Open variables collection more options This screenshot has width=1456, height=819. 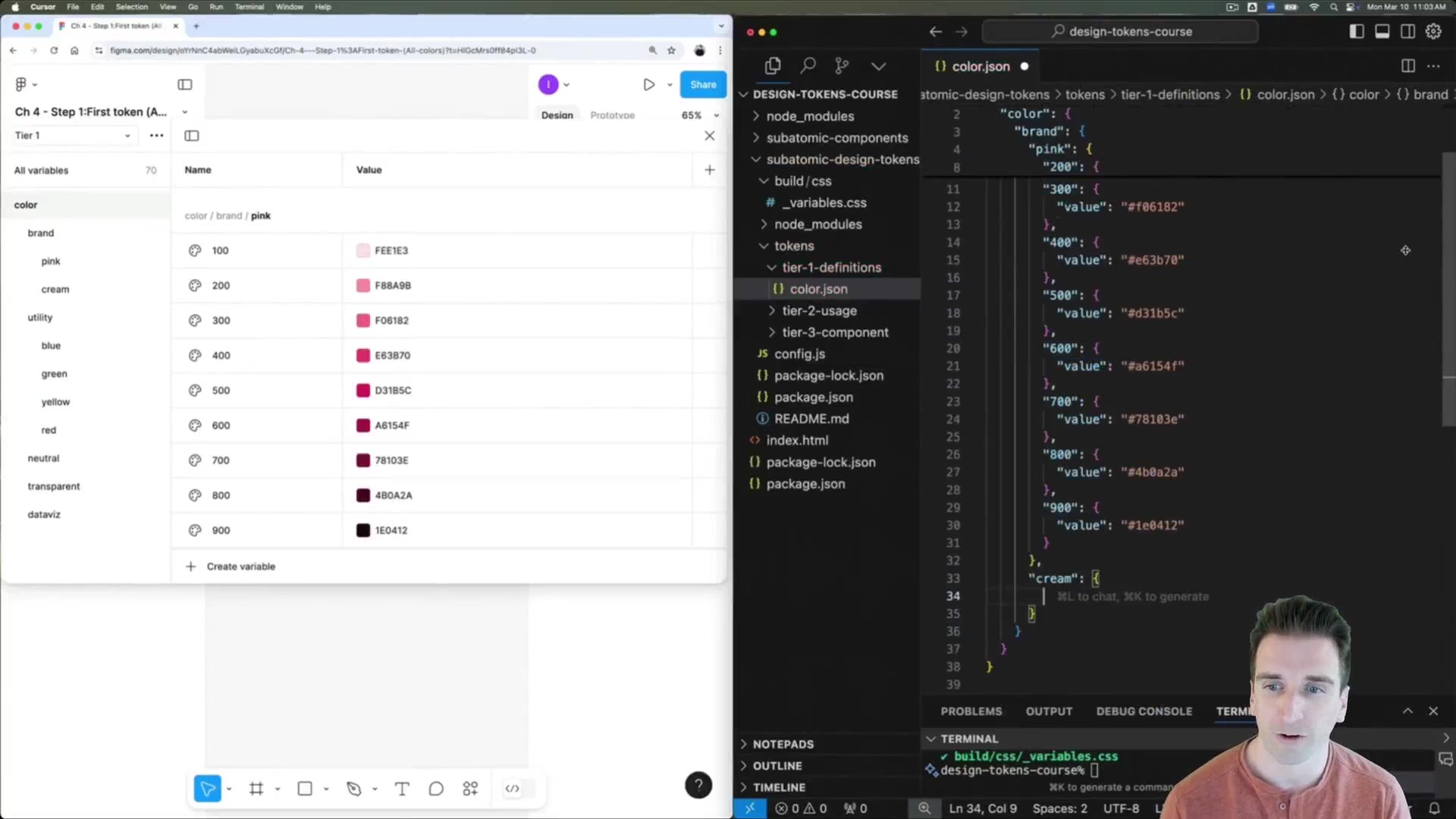coord(156,136)
